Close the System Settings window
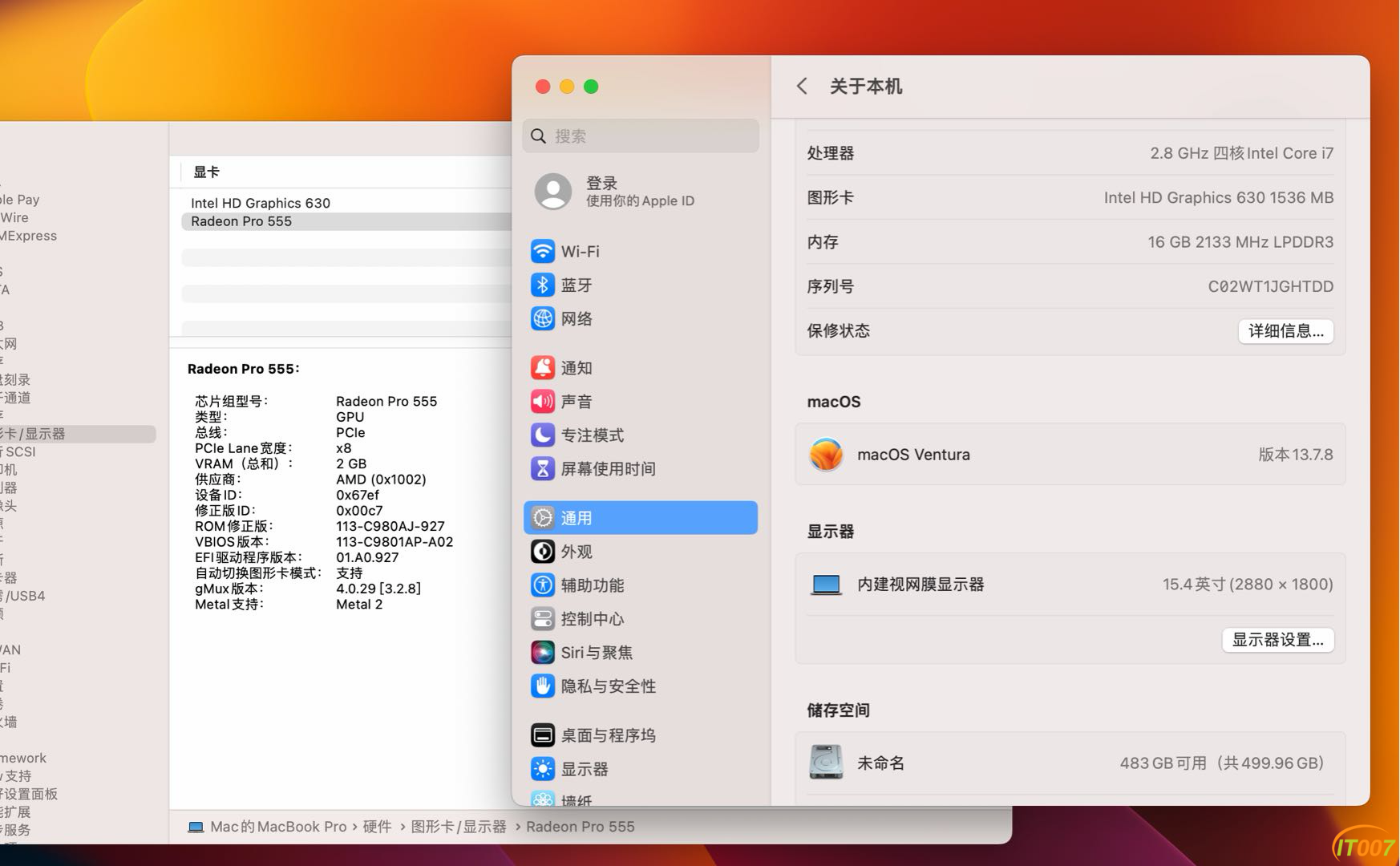The width and height of the screenshot is (1400, 866). (543, 87)
